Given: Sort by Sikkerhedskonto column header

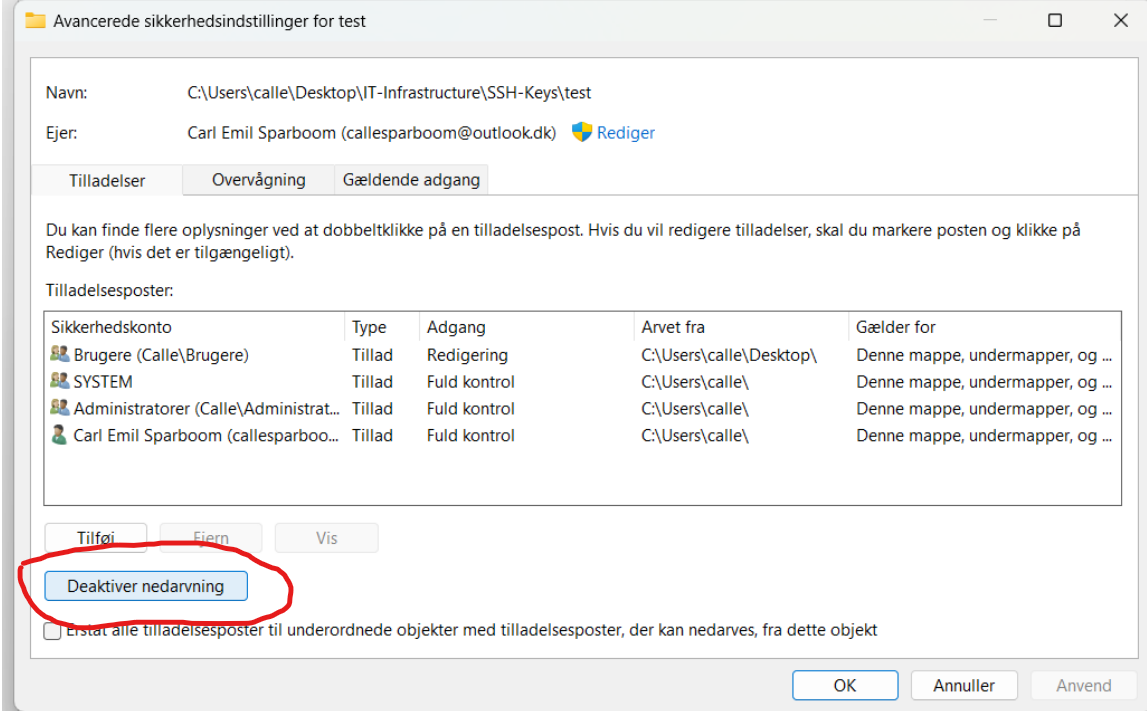Looking at the screenshot, I should coord(111,327).
